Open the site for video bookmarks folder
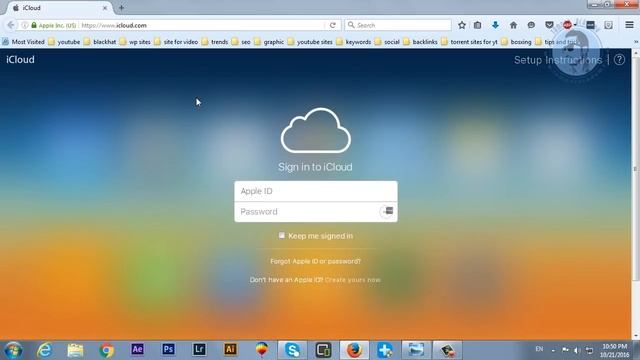Screen dimensions: 640x360 (x=176, y=42)
